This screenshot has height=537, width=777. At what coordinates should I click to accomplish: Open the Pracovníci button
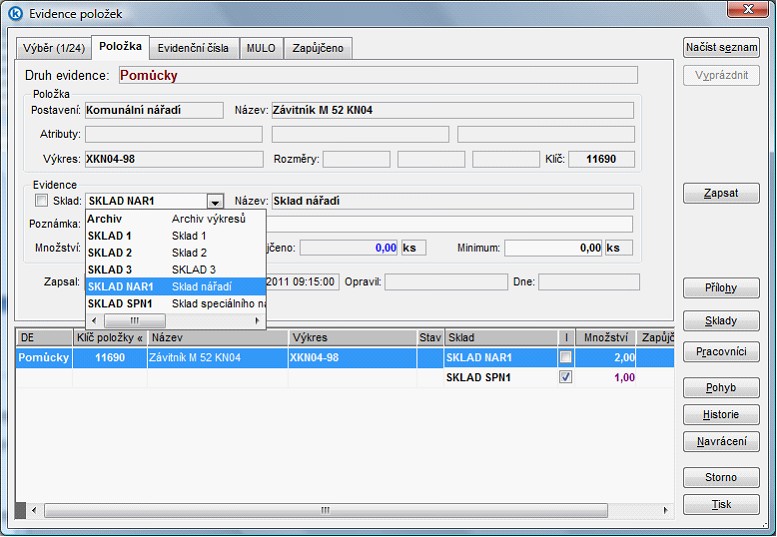pyautogui.click(x=721, y=352)
